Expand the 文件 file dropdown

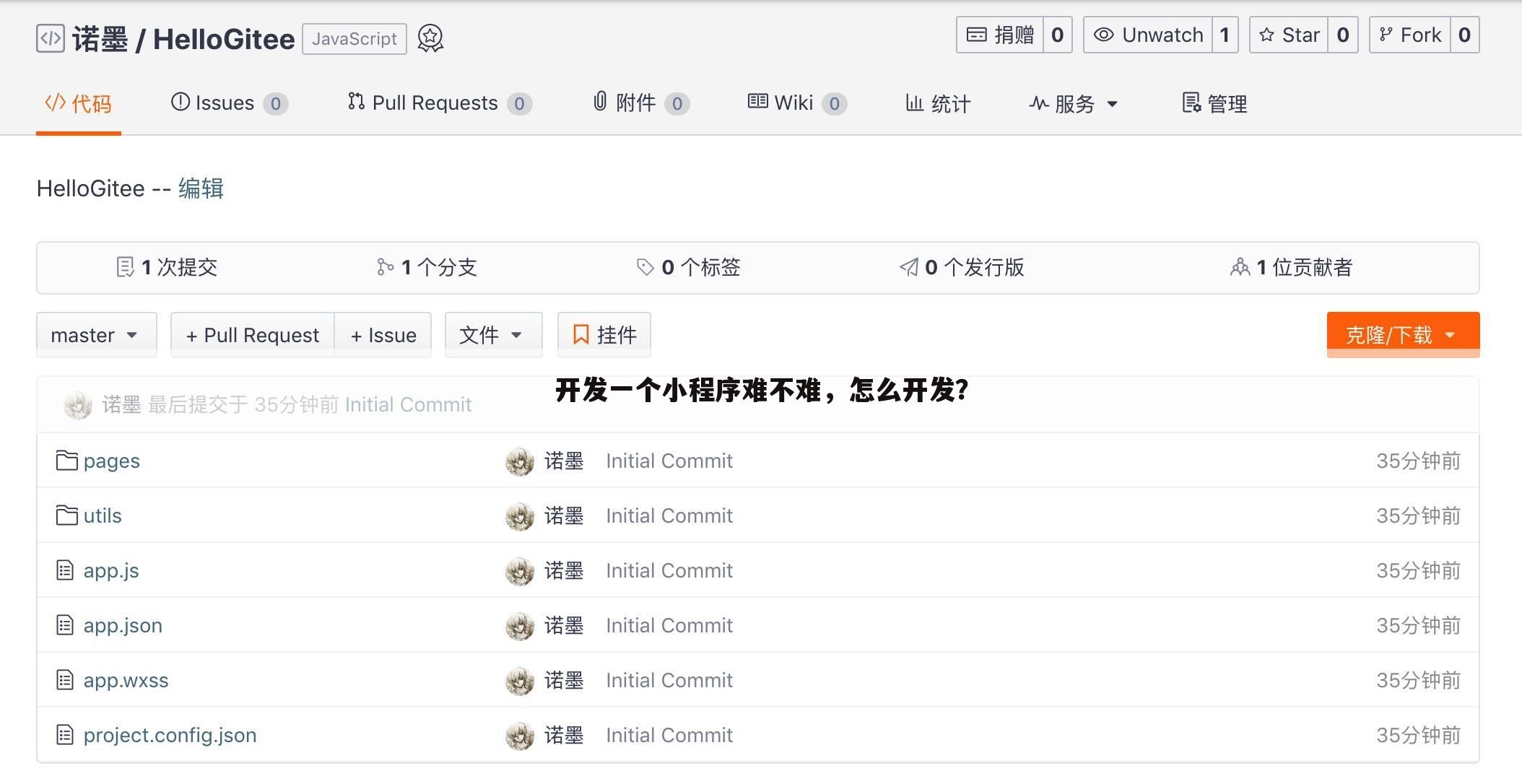tap(494, 334)
